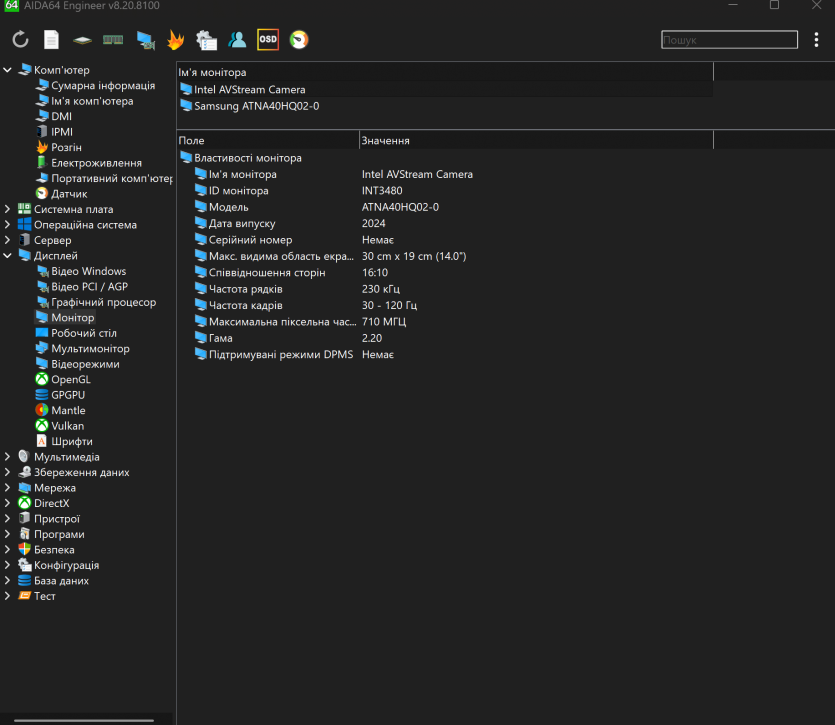Open the OSD panel toolbar icon

click(268, 40)
